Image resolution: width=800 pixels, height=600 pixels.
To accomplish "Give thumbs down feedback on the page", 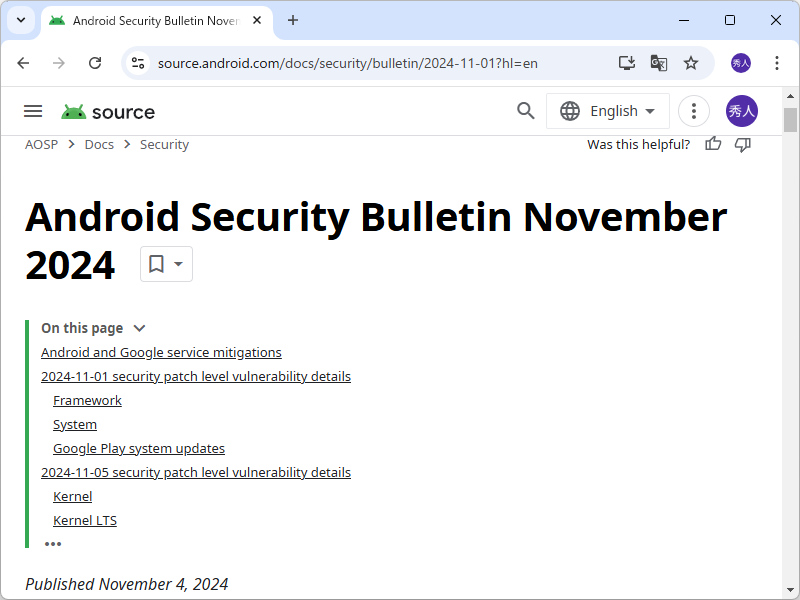I will 742,144.
